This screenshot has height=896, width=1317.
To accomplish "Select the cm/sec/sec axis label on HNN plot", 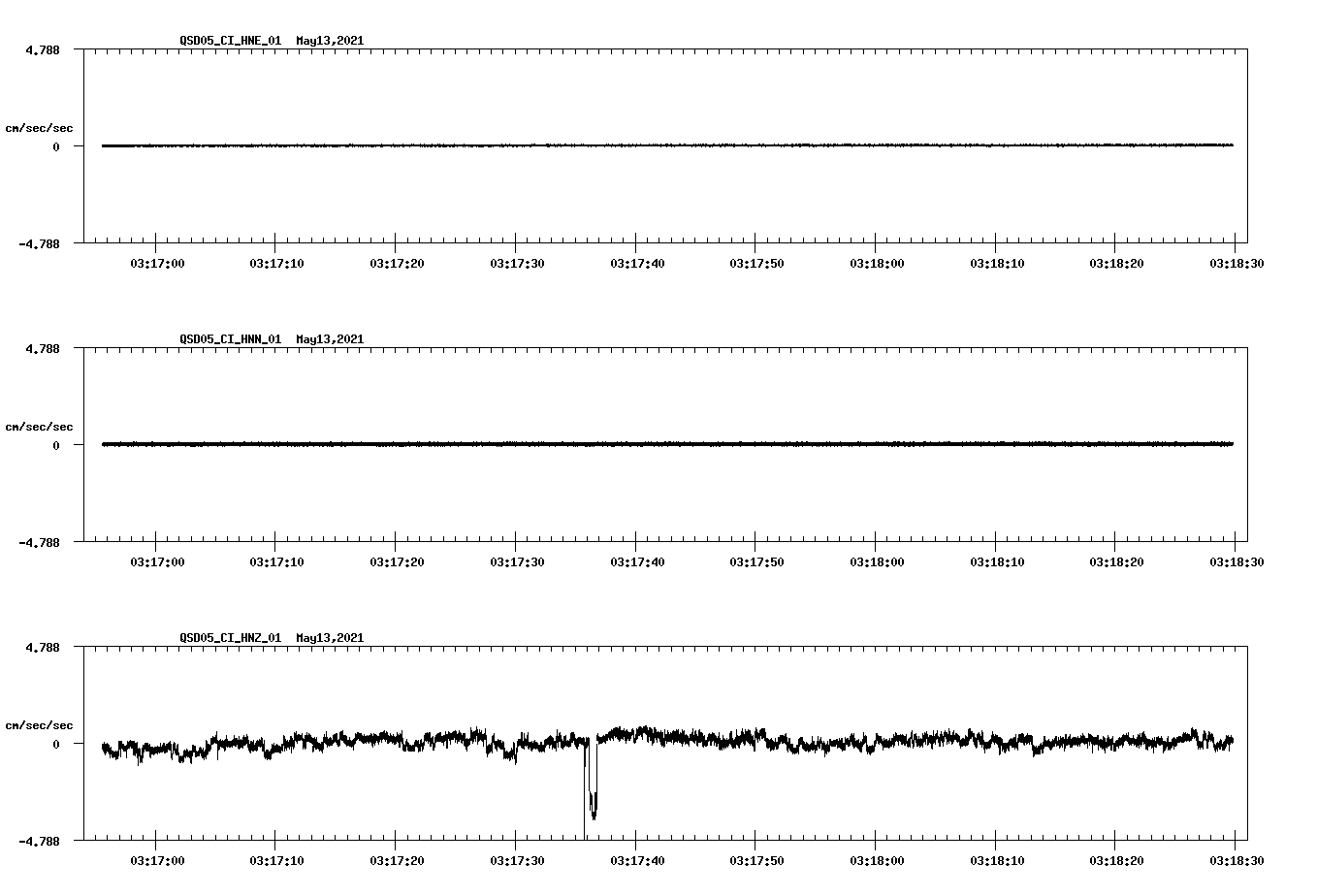I will tap(40, 426).
